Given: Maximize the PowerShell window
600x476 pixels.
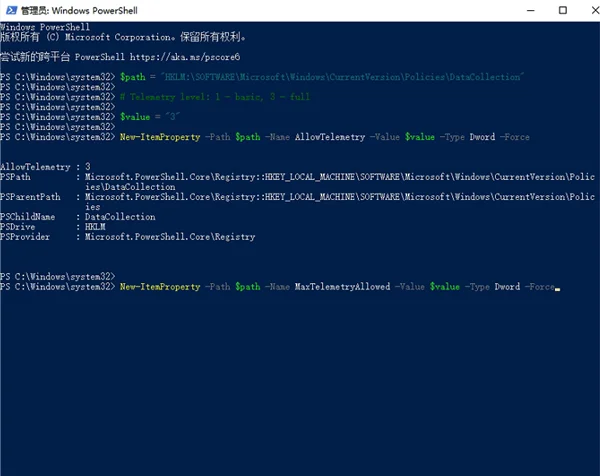Looking at the screenshot, I should pos(562,10).
